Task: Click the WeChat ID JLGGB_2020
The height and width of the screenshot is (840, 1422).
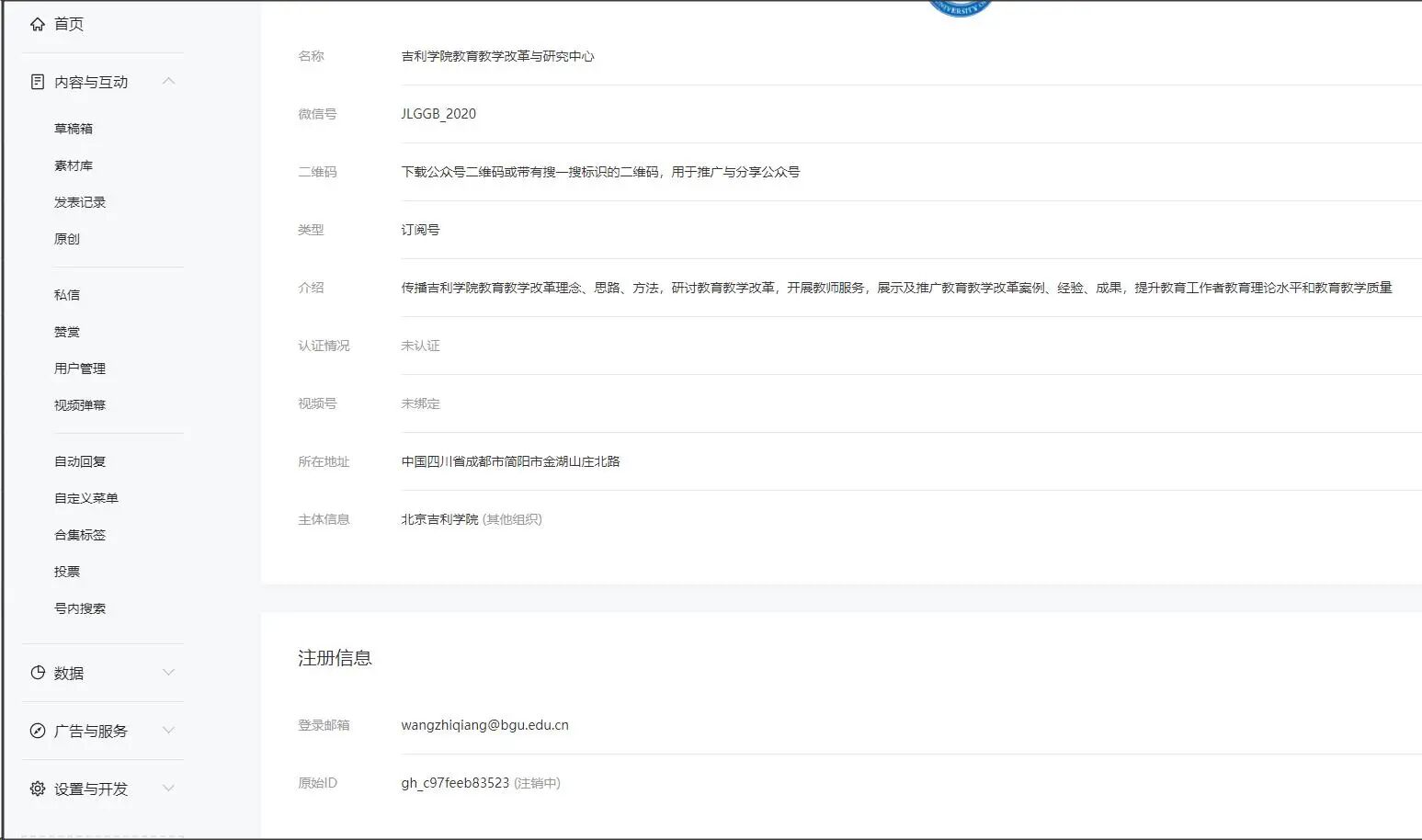Action: [x=438, y=114]
